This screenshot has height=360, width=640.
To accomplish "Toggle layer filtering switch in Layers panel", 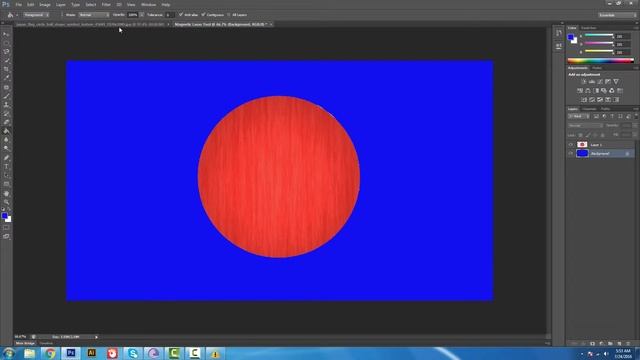I will 636,116.
